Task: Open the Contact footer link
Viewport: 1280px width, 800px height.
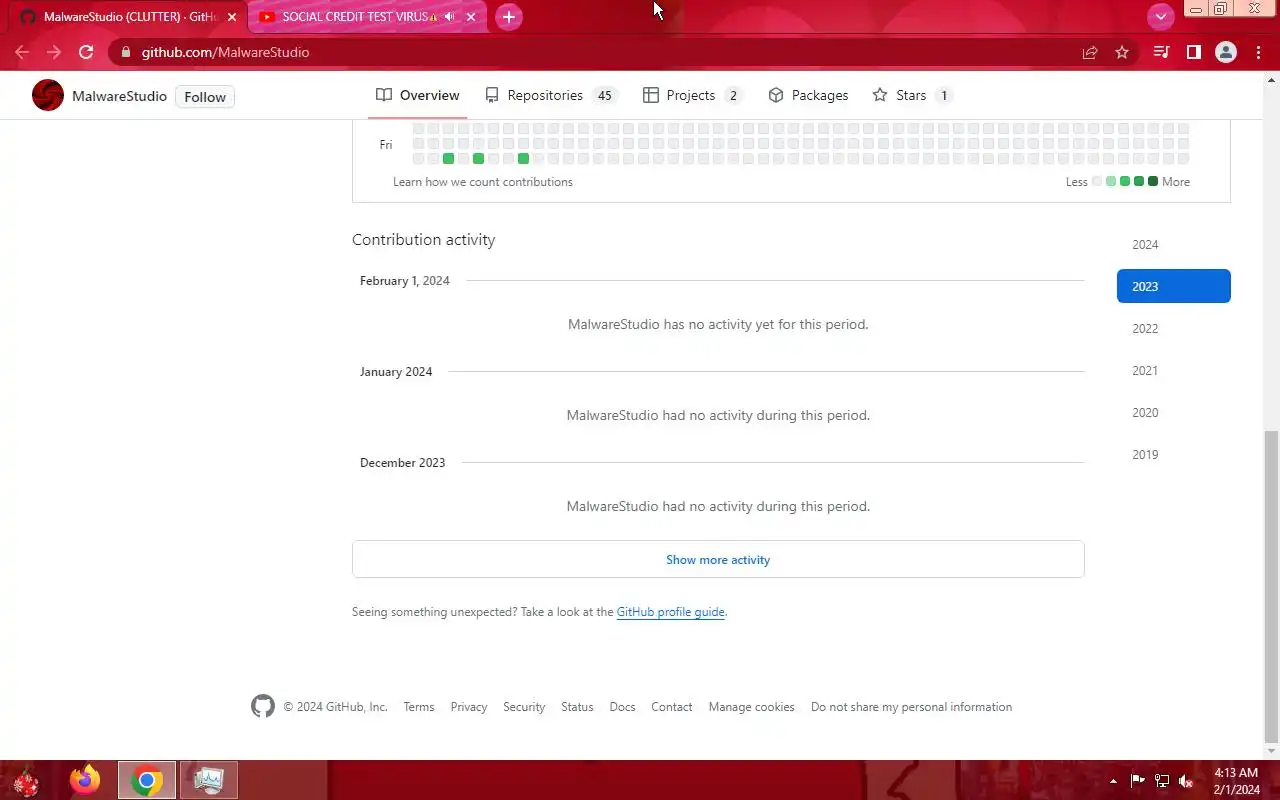Action: pyautogui.click(x=672, y=707)
